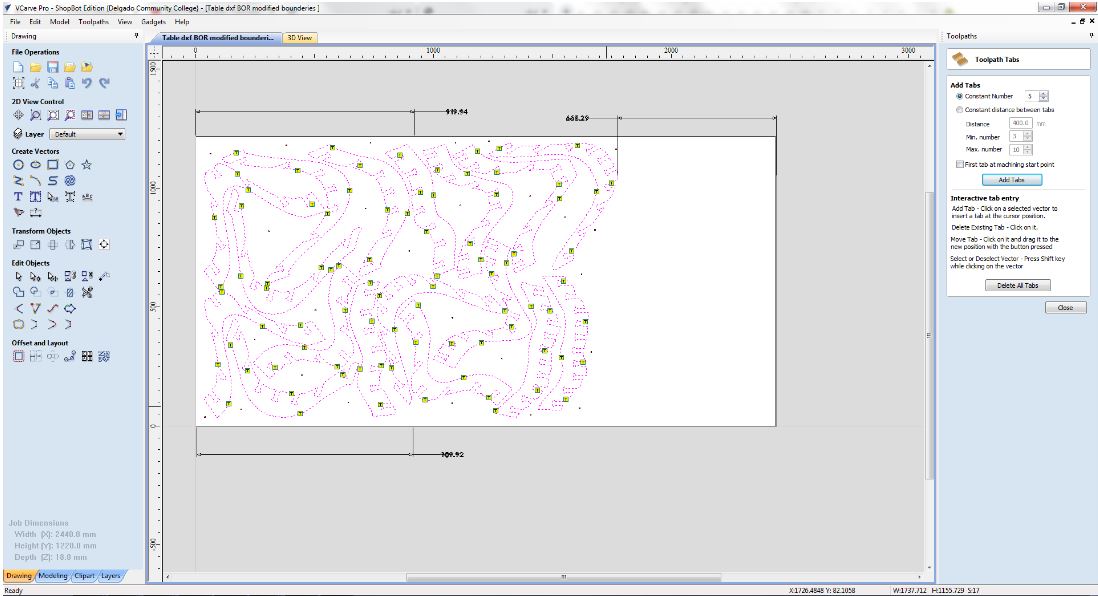Screen dimensions: 1098x596
Task: Click the Constant Number spinner arrows
Action: click(1043, 96)
